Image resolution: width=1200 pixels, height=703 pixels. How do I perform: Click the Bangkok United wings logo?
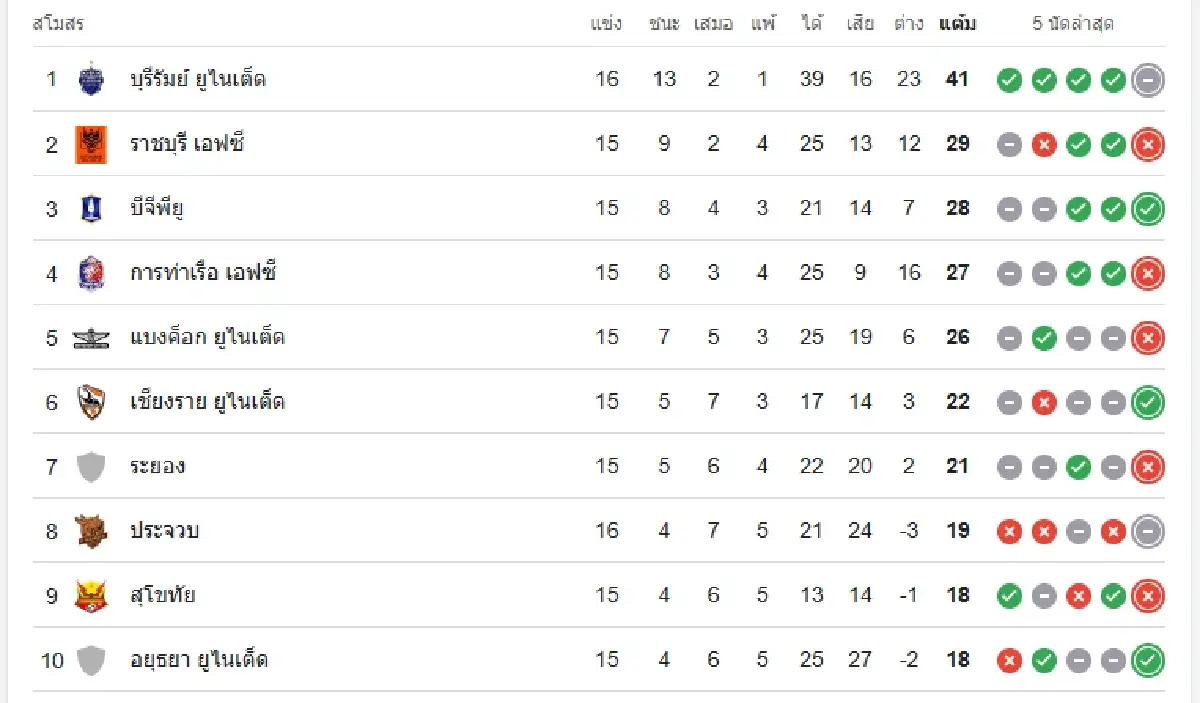91,338
